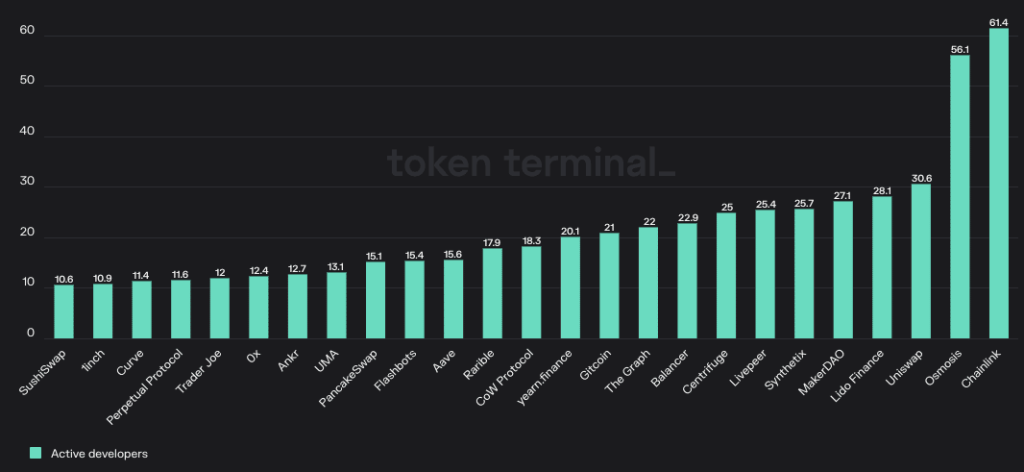The width and height of the screenshot is (1024, 472).
Task: Select the PancakeSwap bar at 15.1
Action: click(375, 300)
